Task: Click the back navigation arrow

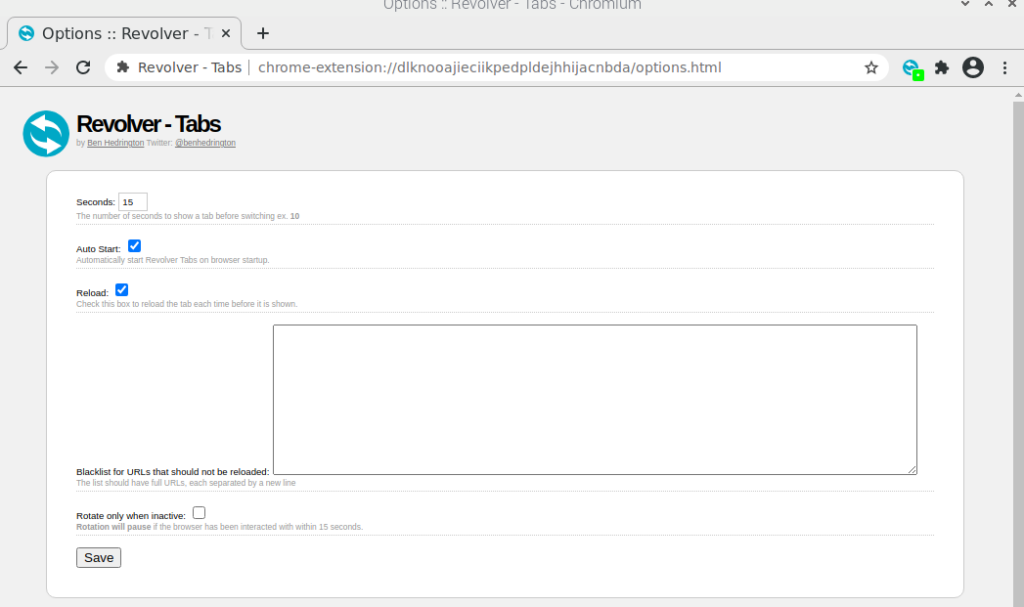Action: click(20, 67)
